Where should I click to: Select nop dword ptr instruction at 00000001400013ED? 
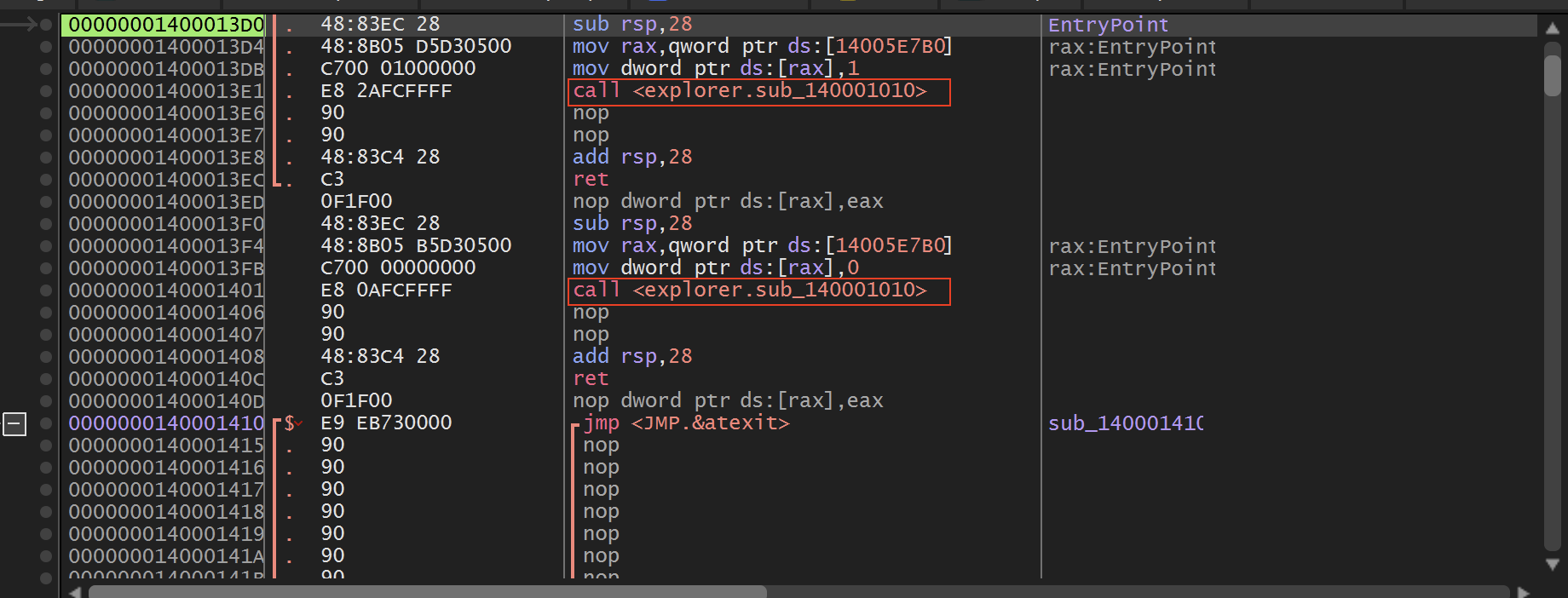click(728, 202)
